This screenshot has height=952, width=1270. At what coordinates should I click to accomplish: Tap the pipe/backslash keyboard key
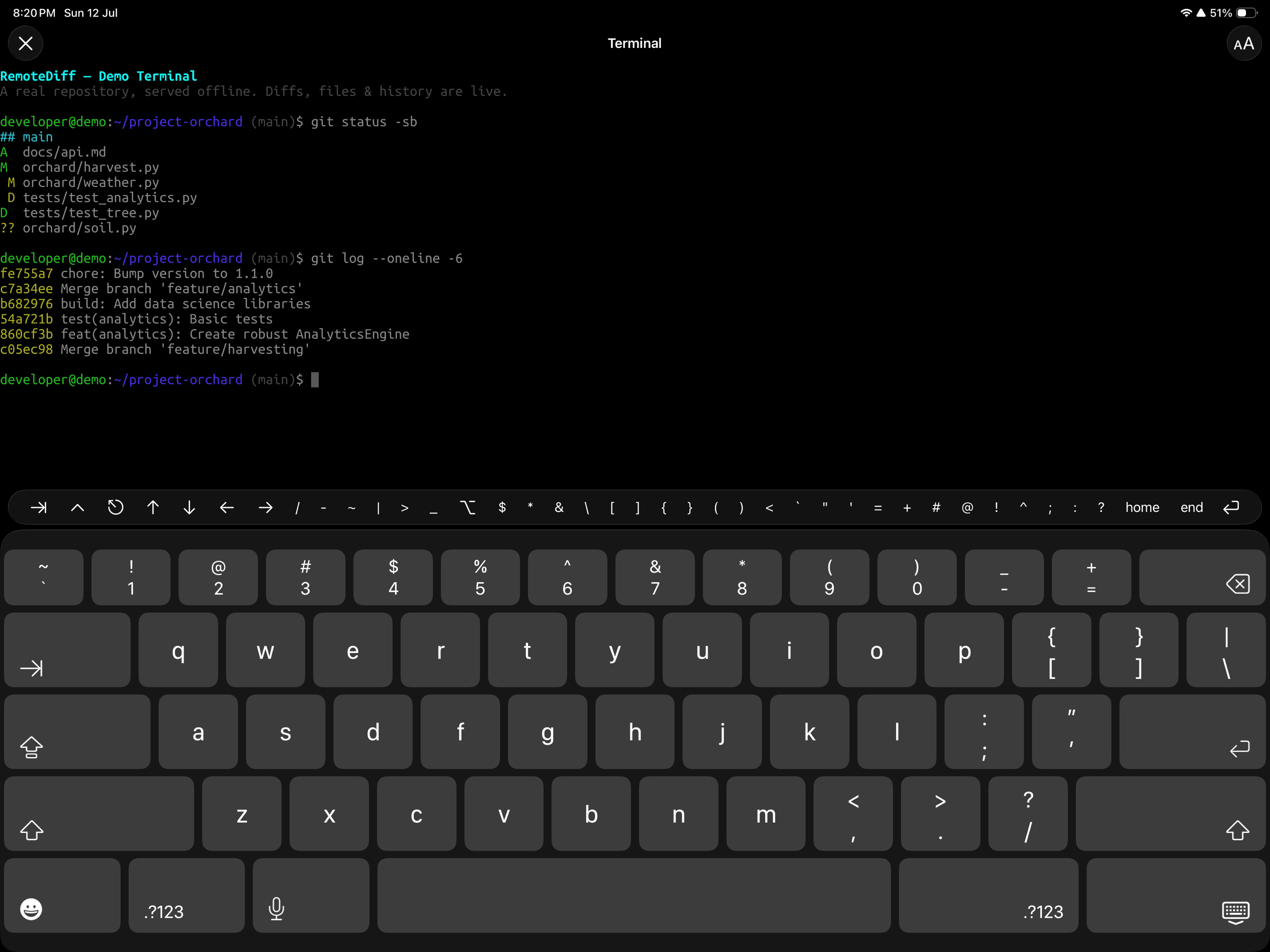(x=1226, y=649)
